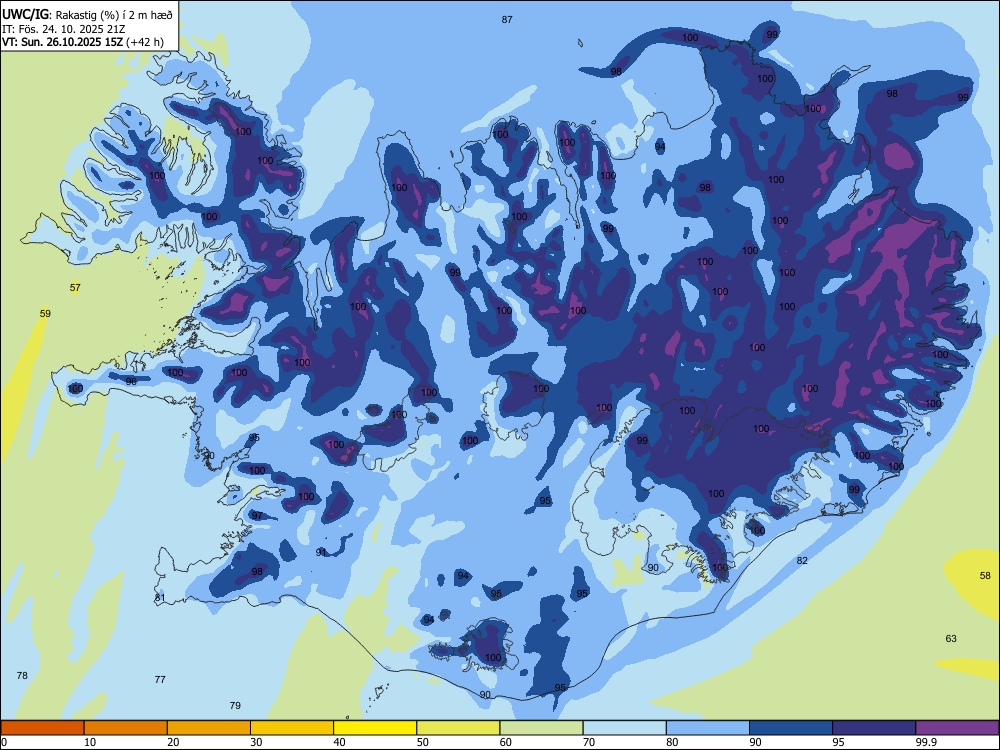Click the legend tick label '20'
Screen dimensions: 1000x750
[173, 742]
